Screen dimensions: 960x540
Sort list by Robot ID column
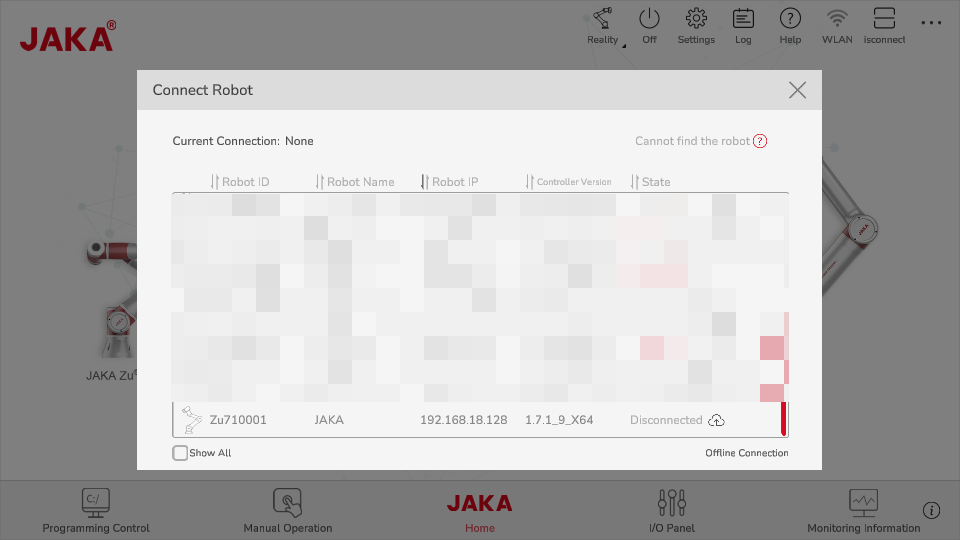[x=240, y=182]
